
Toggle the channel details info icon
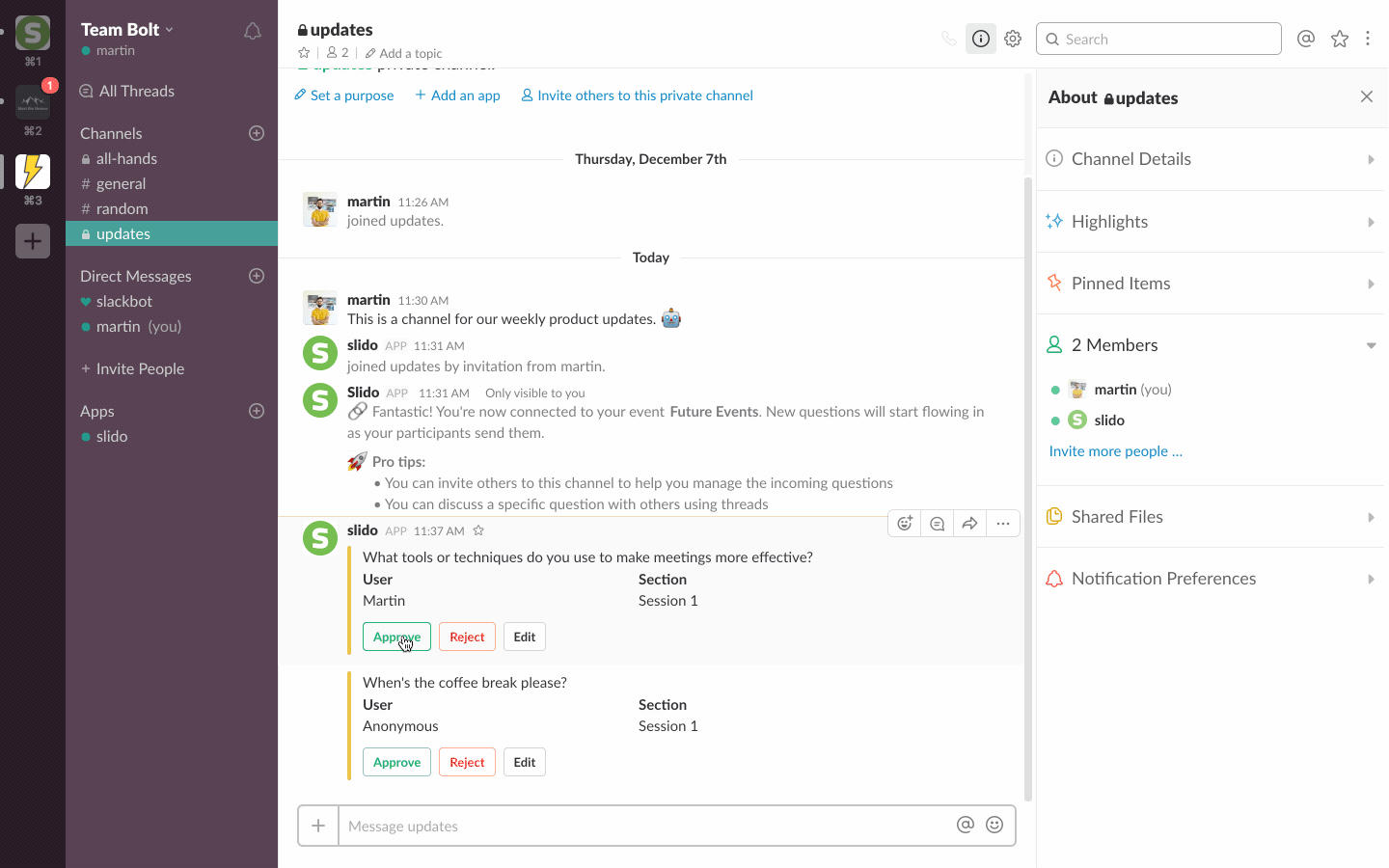(981, 39)
